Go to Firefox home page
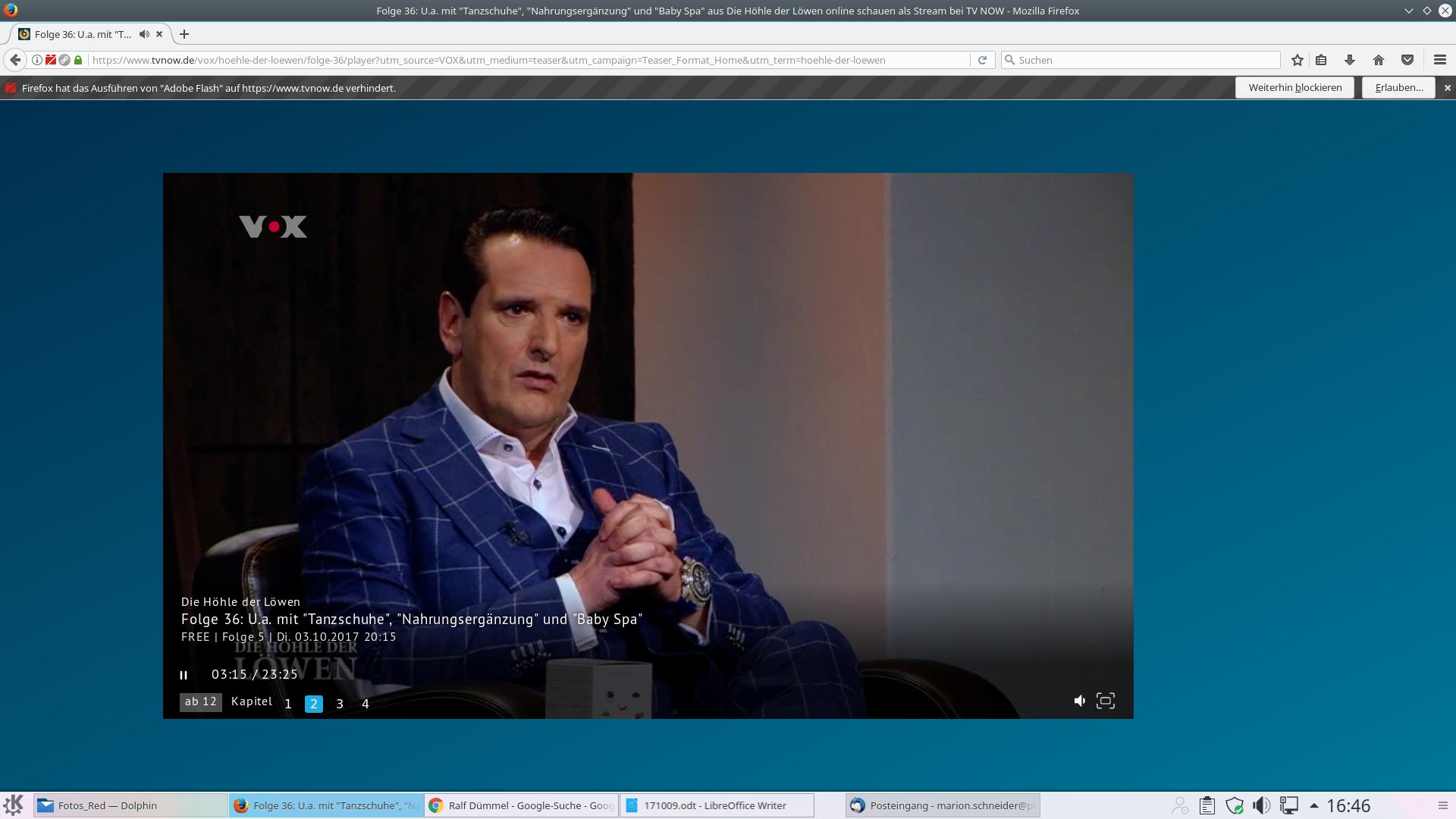The width and height of the screenshot is (1456, 819). (1379, 60)
